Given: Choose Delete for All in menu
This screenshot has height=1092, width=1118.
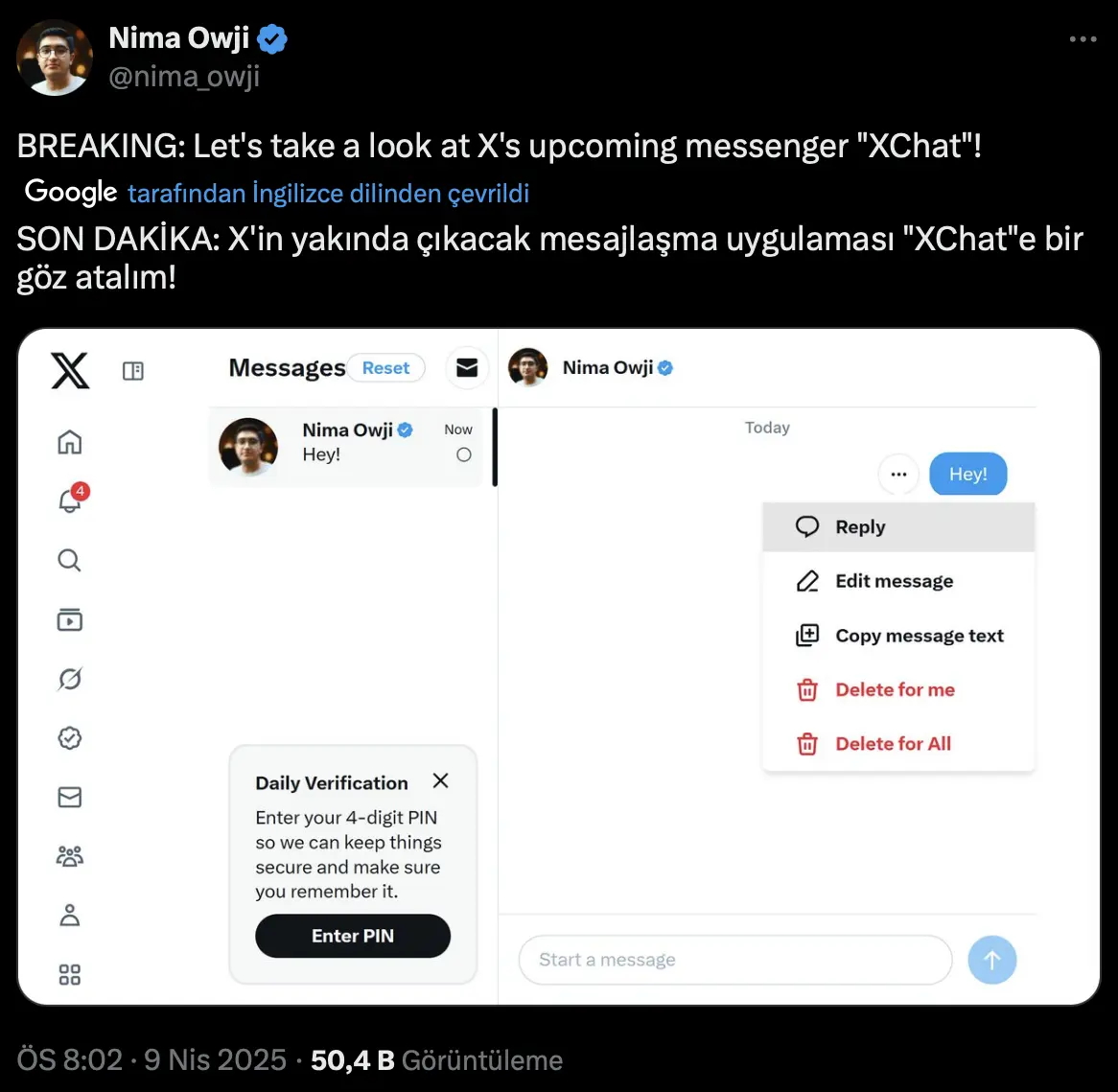Looking at the screenshot, I should (x=898, y=743).
